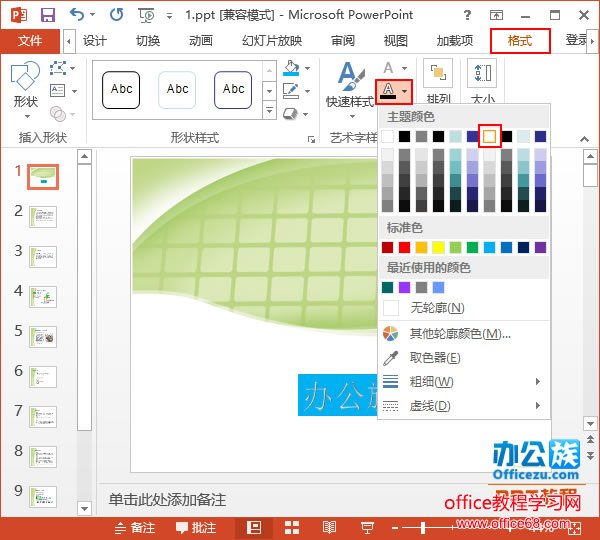Pick the red-highlighted white theme color swatch
The image size is (600, 540).
tap(489, 136)
